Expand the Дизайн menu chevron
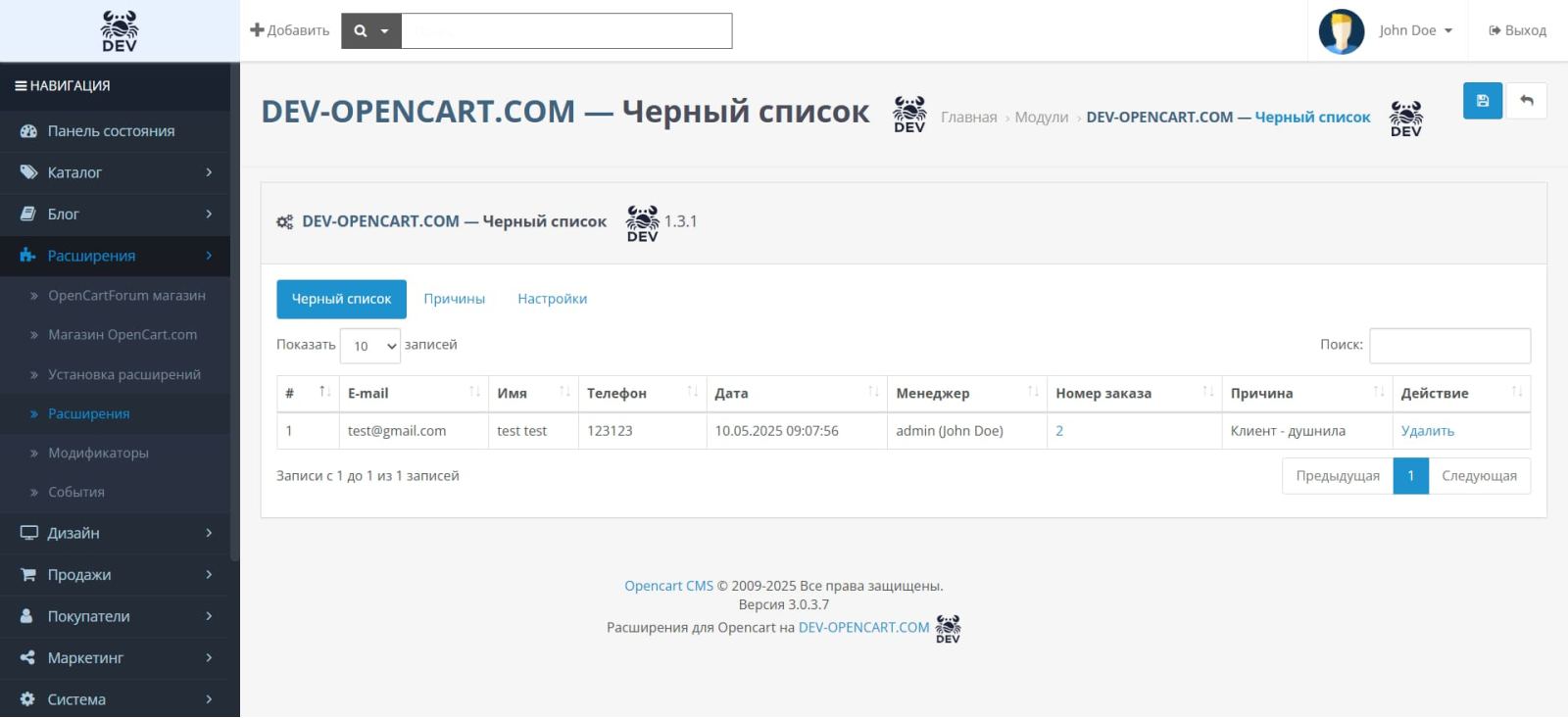The image size is (1568, 718). 209,533
